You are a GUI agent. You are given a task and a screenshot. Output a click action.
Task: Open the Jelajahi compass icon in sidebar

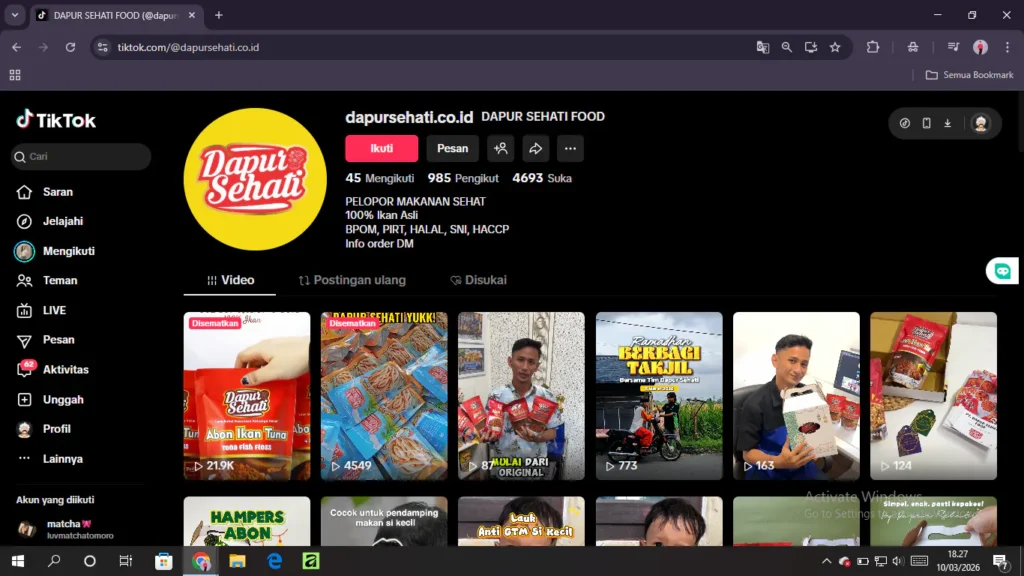point(24,221)
